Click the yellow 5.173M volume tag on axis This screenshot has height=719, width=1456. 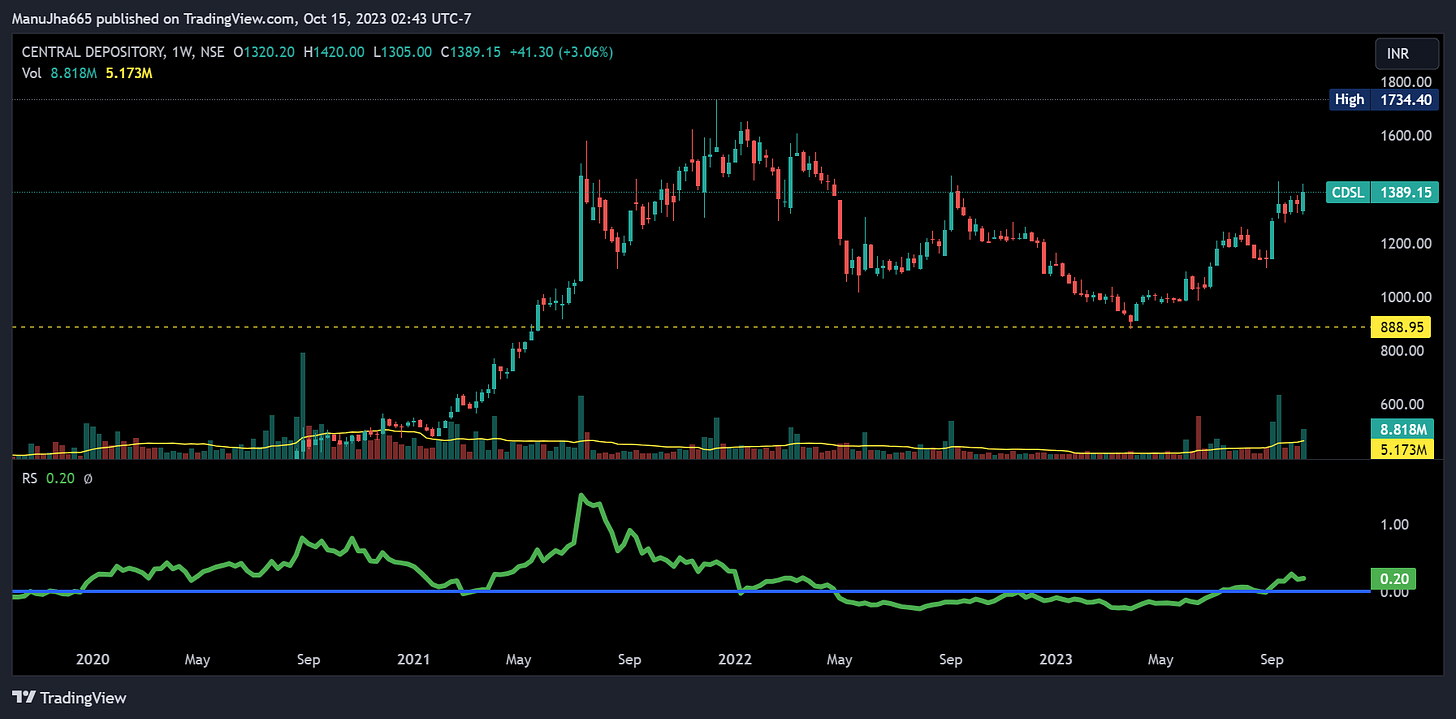[x=1401, y=449]
